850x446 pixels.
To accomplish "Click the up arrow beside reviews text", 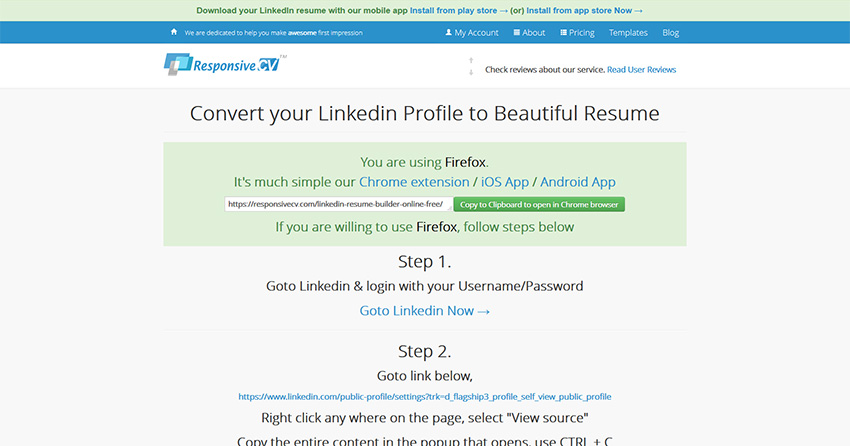I will 471,61.
